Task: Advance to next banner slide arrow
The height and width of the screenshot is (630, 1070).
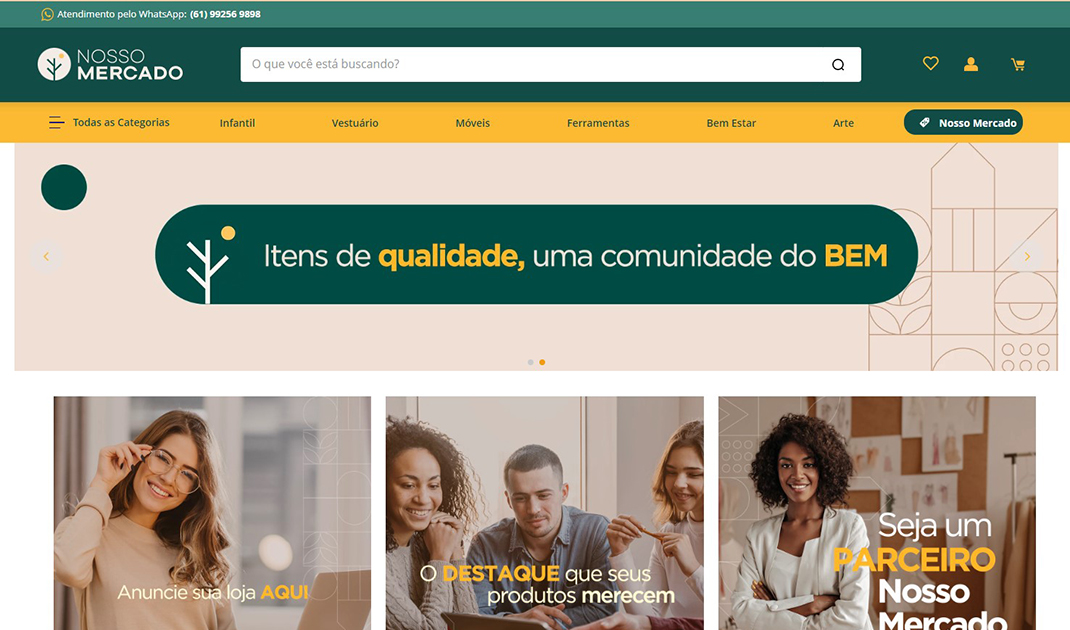Action: pyautogui.click(x=1026, y=257)
